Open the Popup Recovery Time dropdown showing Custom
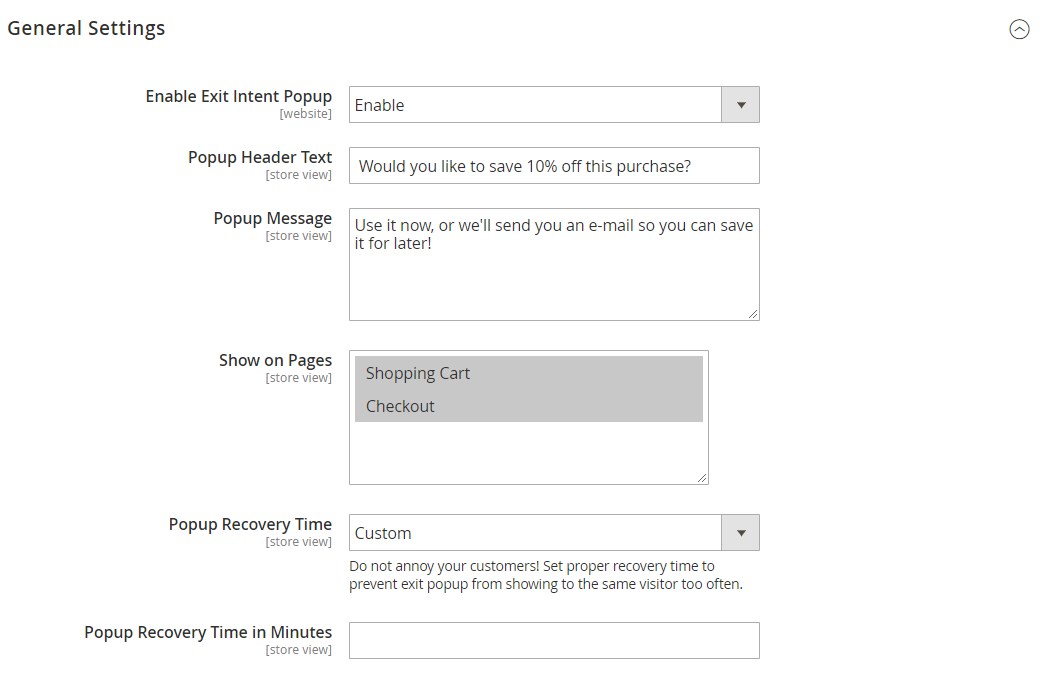 pyautogui.click(x=535, y=533)
